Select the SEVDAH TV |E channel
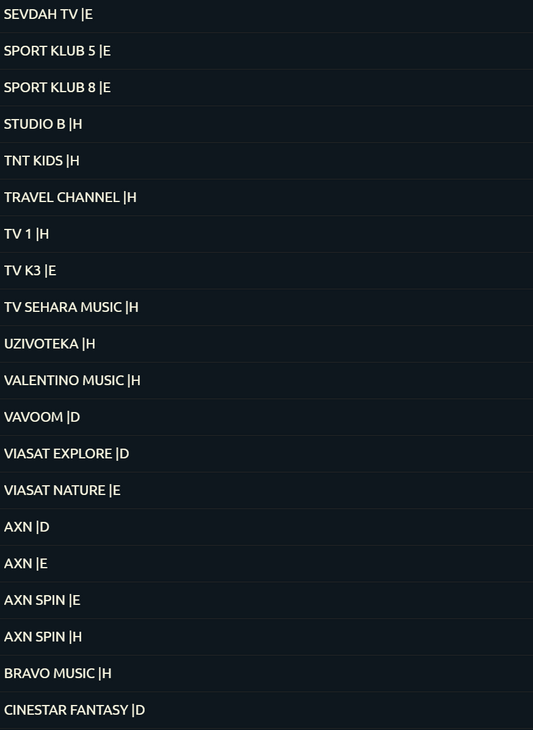 266,14
